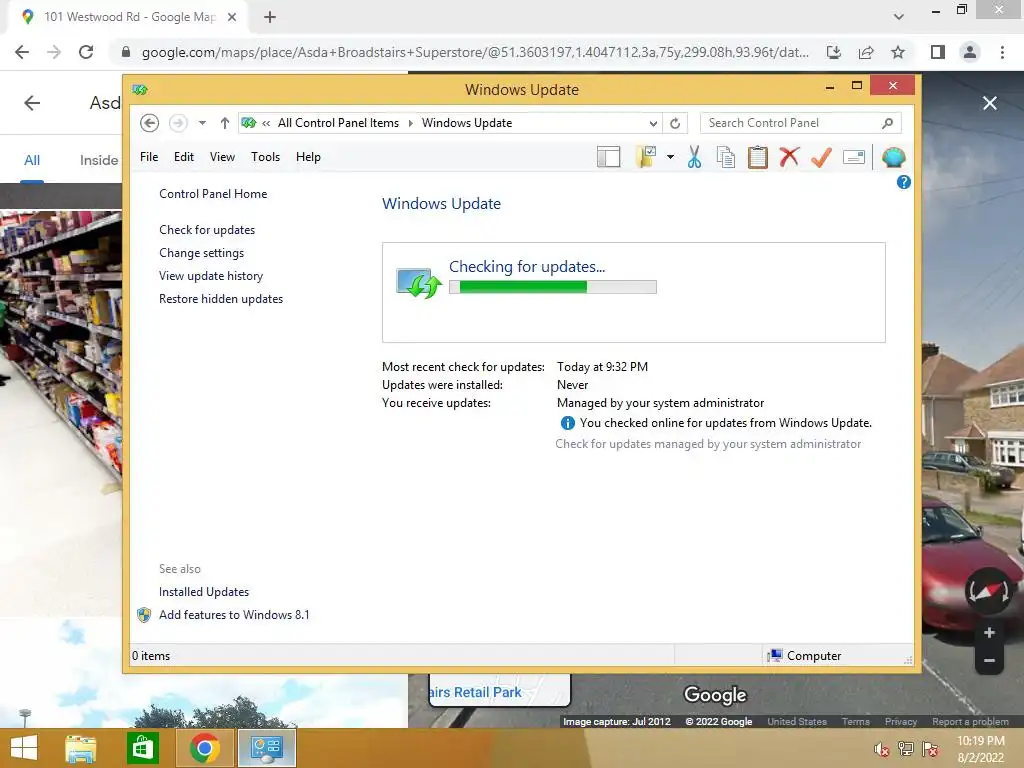Click the Chrome back navigation arrow
The width and height of the screenshot is (1024, 768).
[22, 52]
